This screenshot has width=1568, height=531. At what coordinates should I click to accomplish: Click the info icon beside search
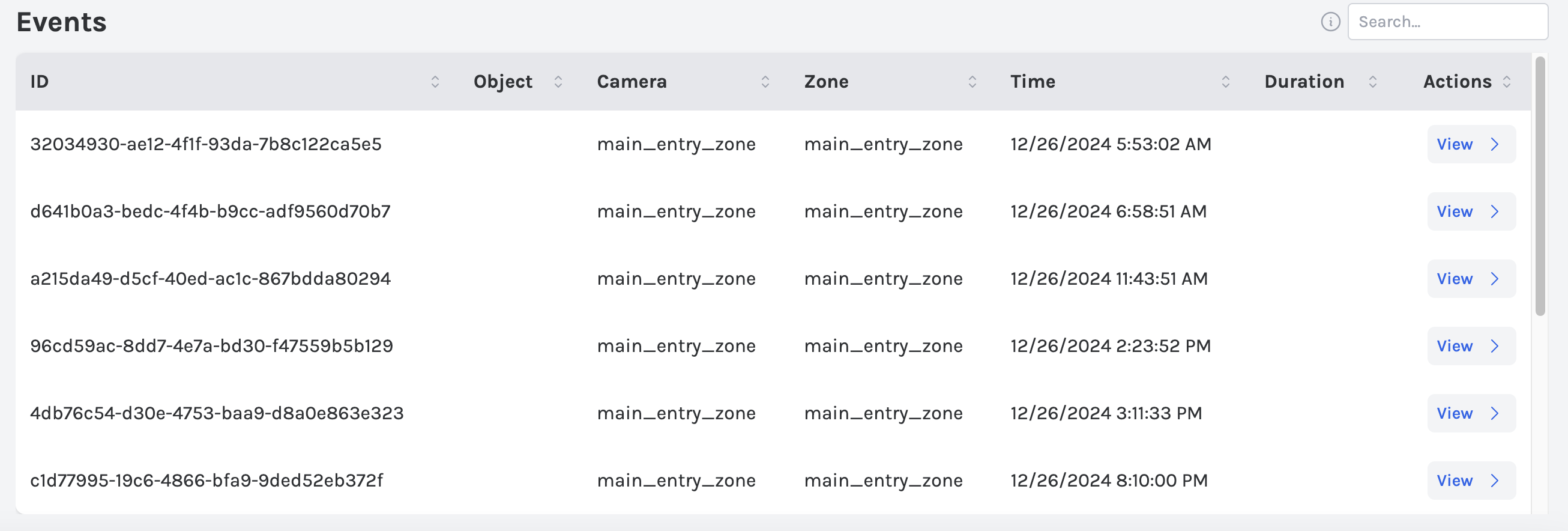1330,22
